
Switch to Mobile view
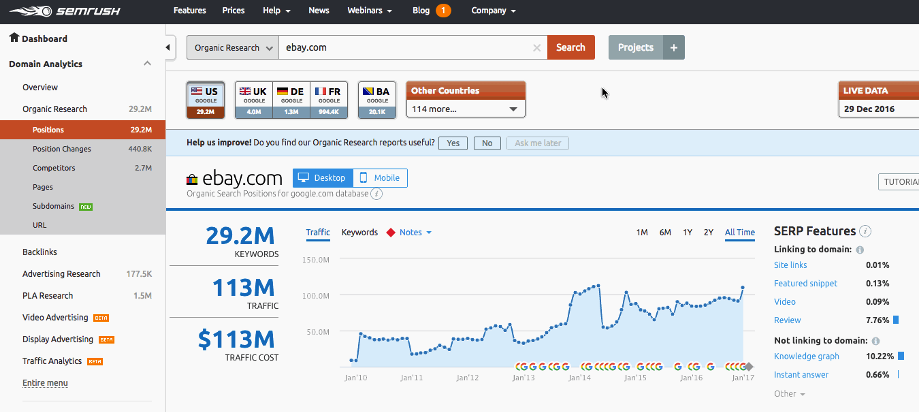pyautogui.click(x=380, y=178)
